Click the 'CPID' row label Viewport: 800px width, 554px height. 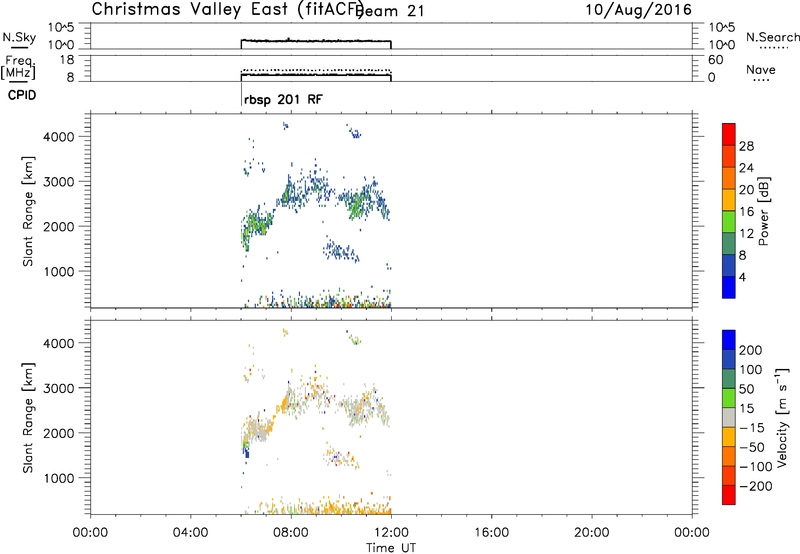(x=22, y=95)
